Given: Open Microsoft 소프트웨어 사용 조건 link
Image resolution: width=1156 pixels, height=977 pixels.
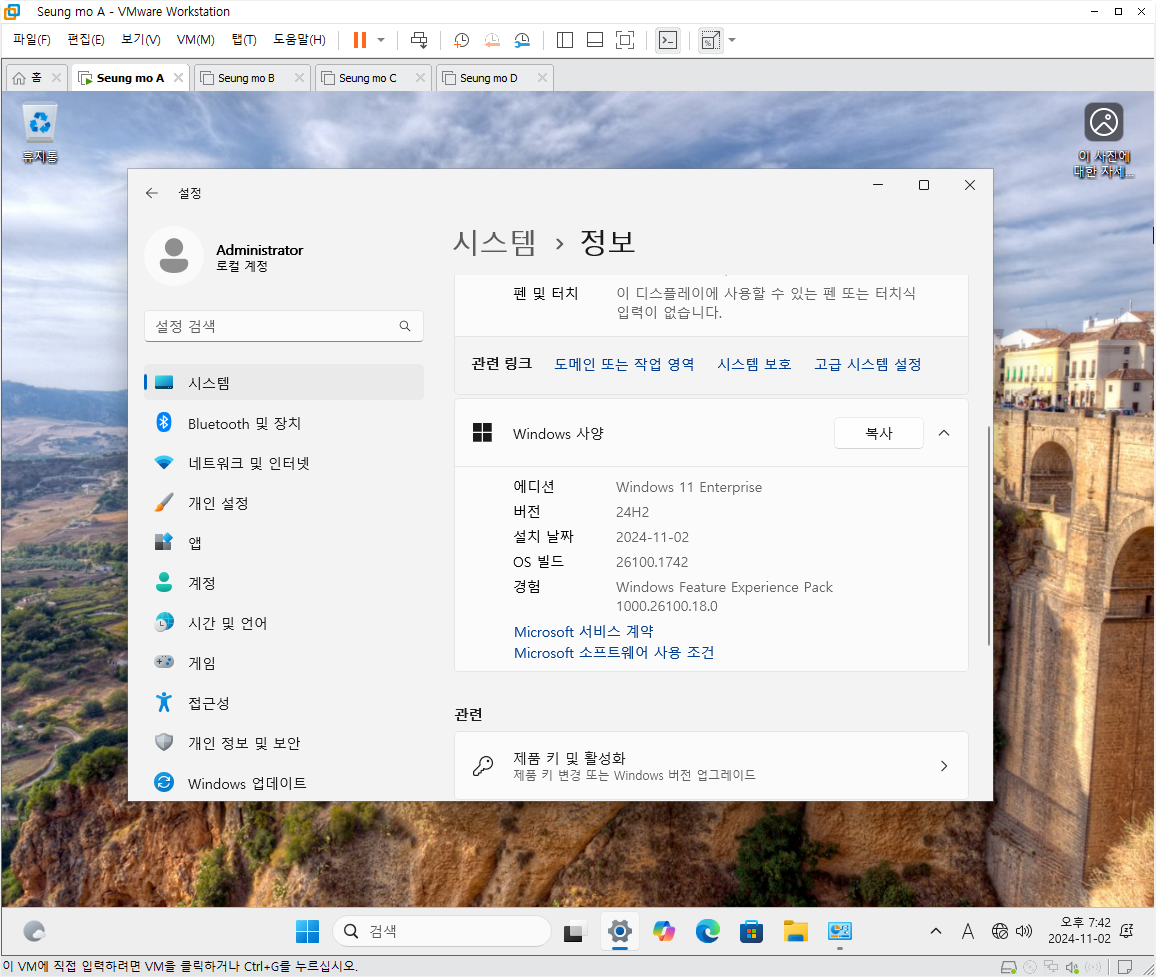Looking at the screenshot, I should click(x=614, y=653).
